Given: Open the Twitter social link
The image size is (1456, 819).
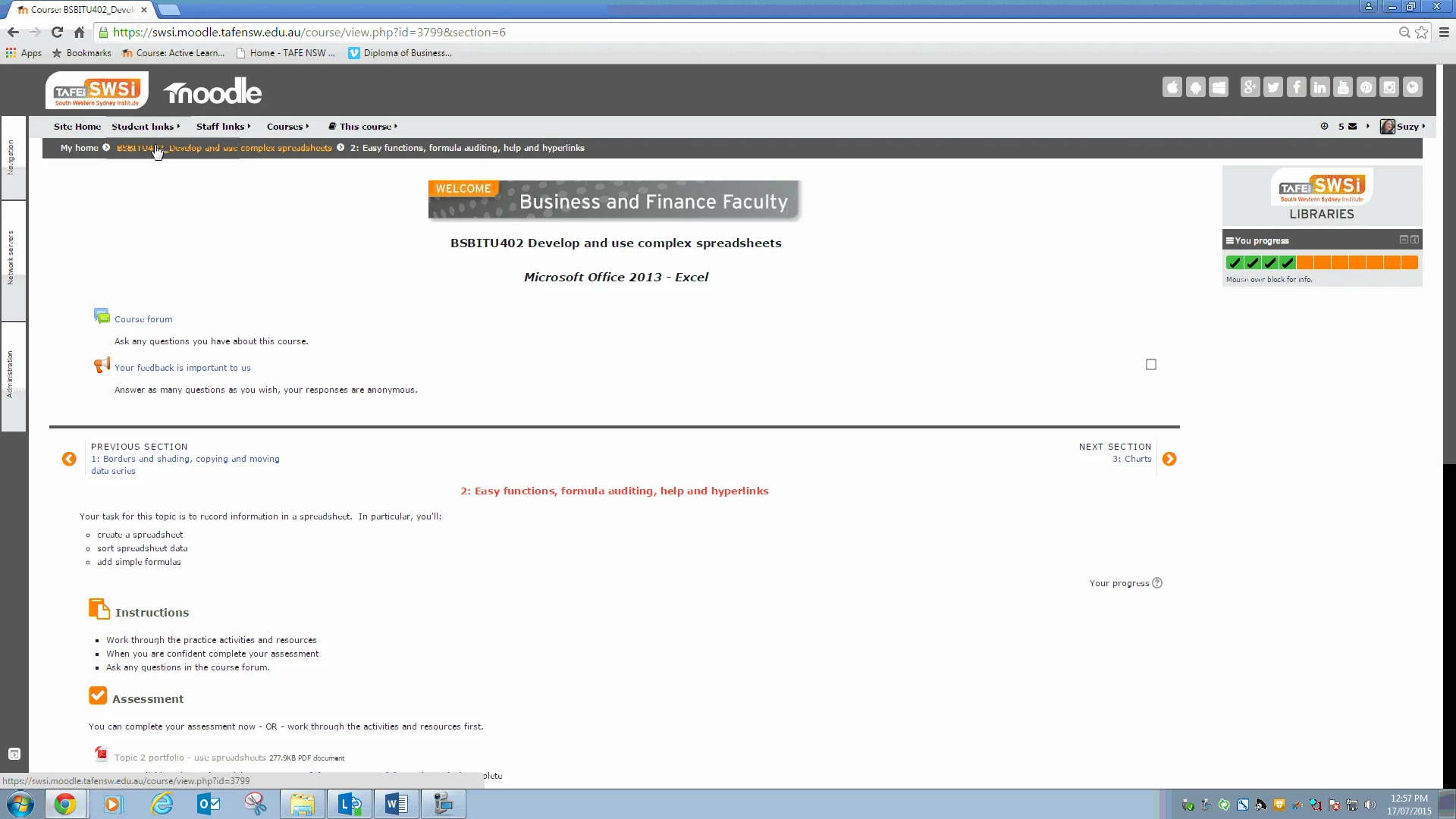Looking at the screenshot, I should pos(1273,87).
